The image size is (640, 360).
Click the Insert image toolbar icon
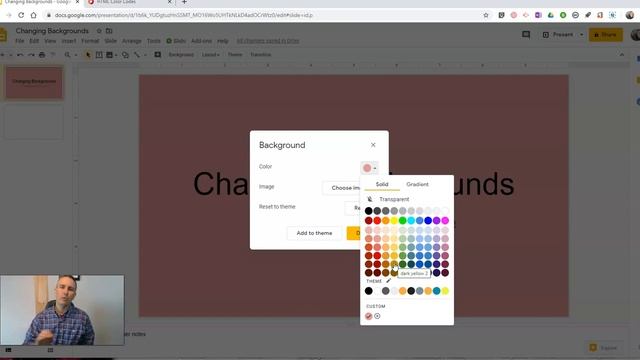click(x=109, y=55)
